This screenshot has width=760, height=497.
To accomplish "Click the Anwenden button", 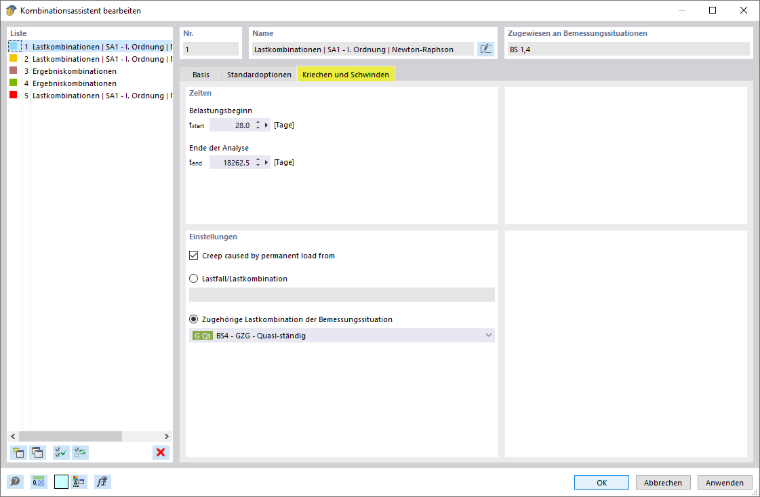I will [725, 482].
